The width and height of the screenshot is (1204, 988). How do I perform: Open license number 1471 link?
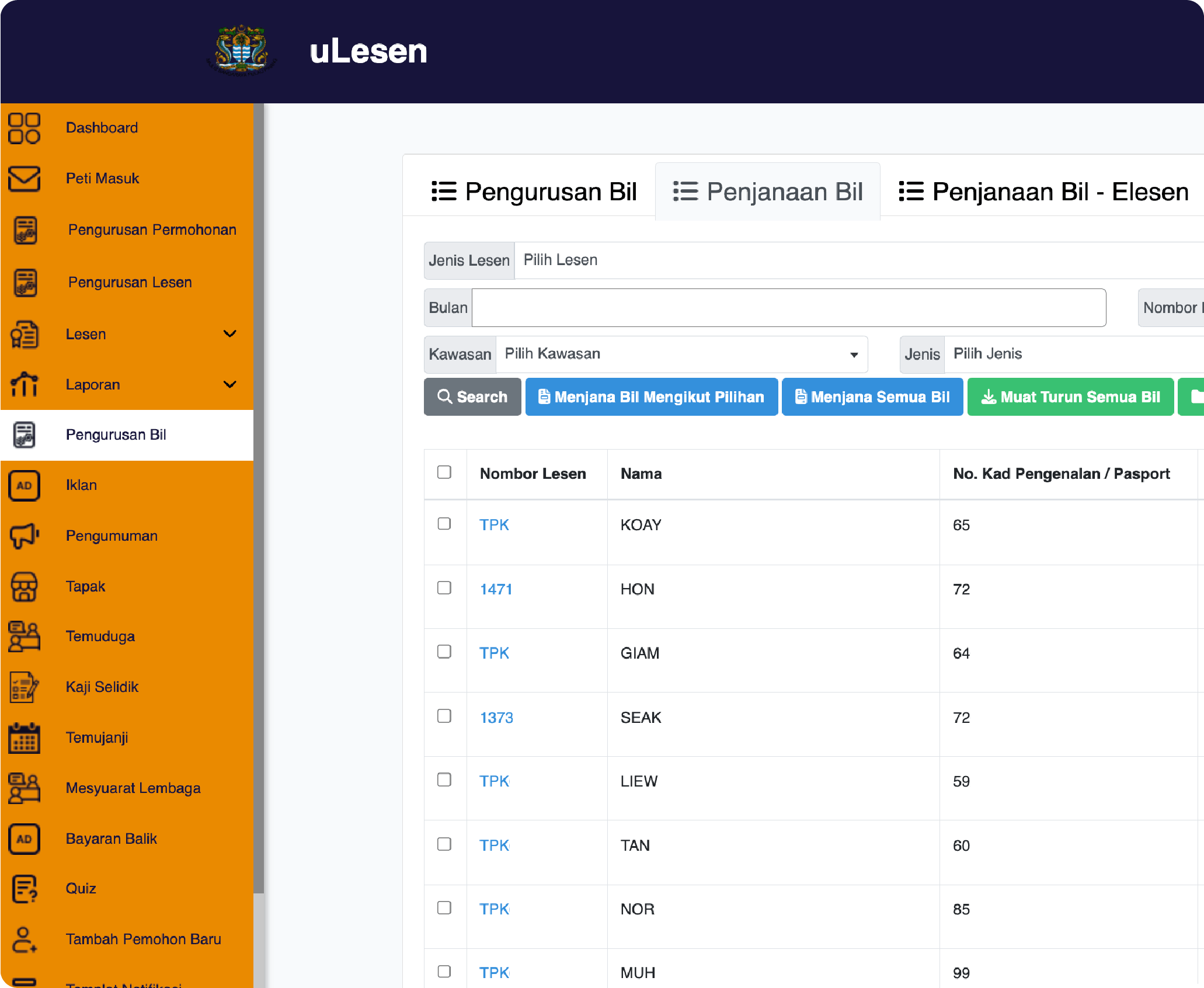(496, 589)
